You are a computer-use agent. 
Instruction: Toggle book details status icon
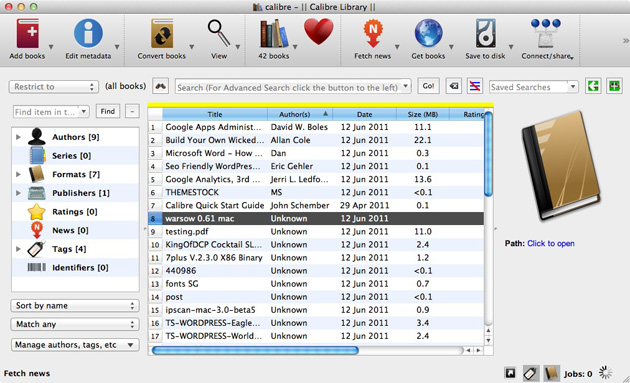pos(552,373)
